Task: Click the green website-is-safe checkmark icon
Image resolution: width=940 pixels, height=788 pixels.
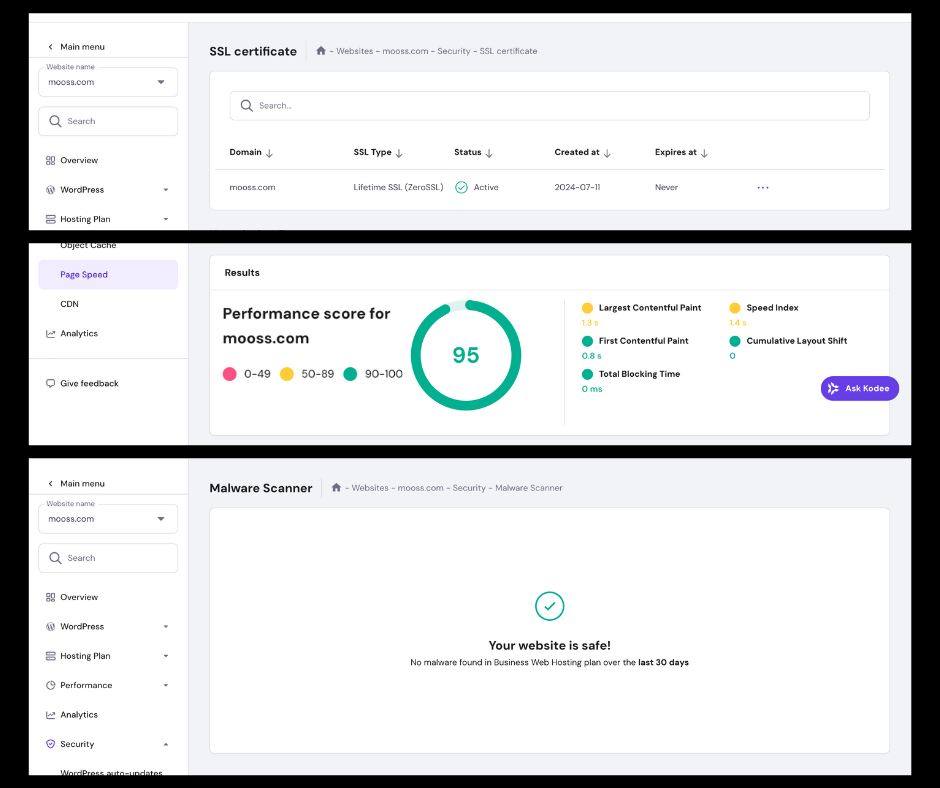Action: (549, 606)
